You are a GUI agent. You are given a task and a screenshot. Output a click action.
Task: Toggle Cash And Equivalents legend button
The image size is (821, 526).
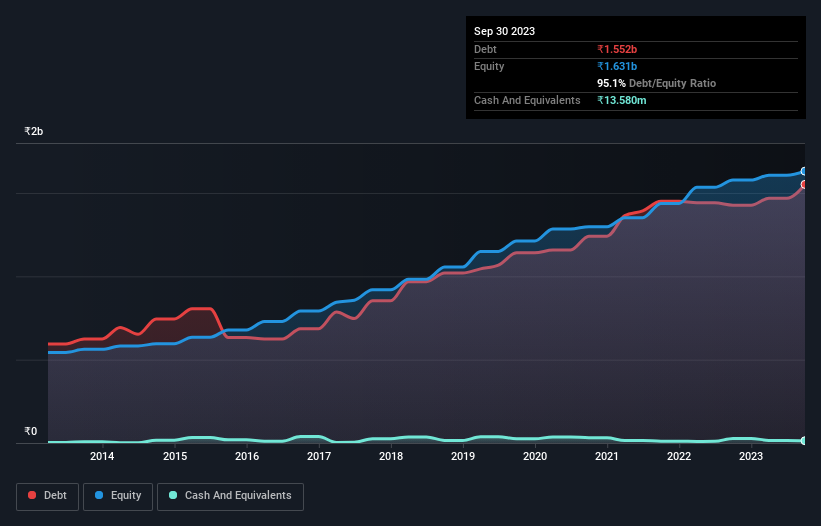(230, 496)
